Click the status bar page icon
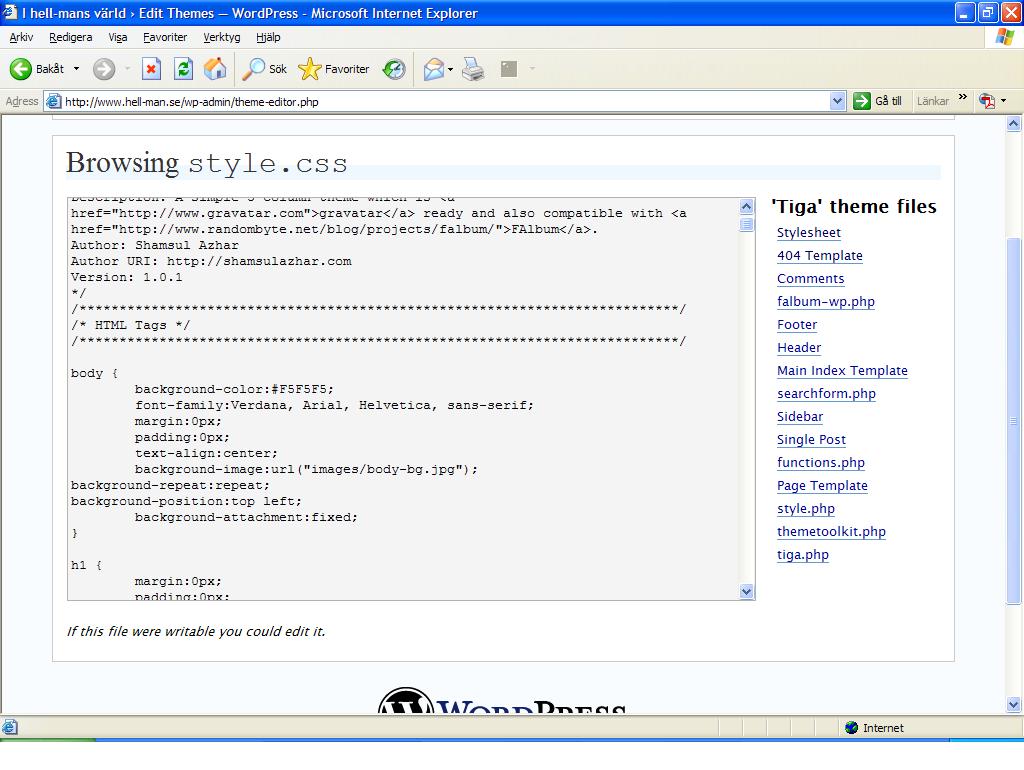 tap(10, 727)
